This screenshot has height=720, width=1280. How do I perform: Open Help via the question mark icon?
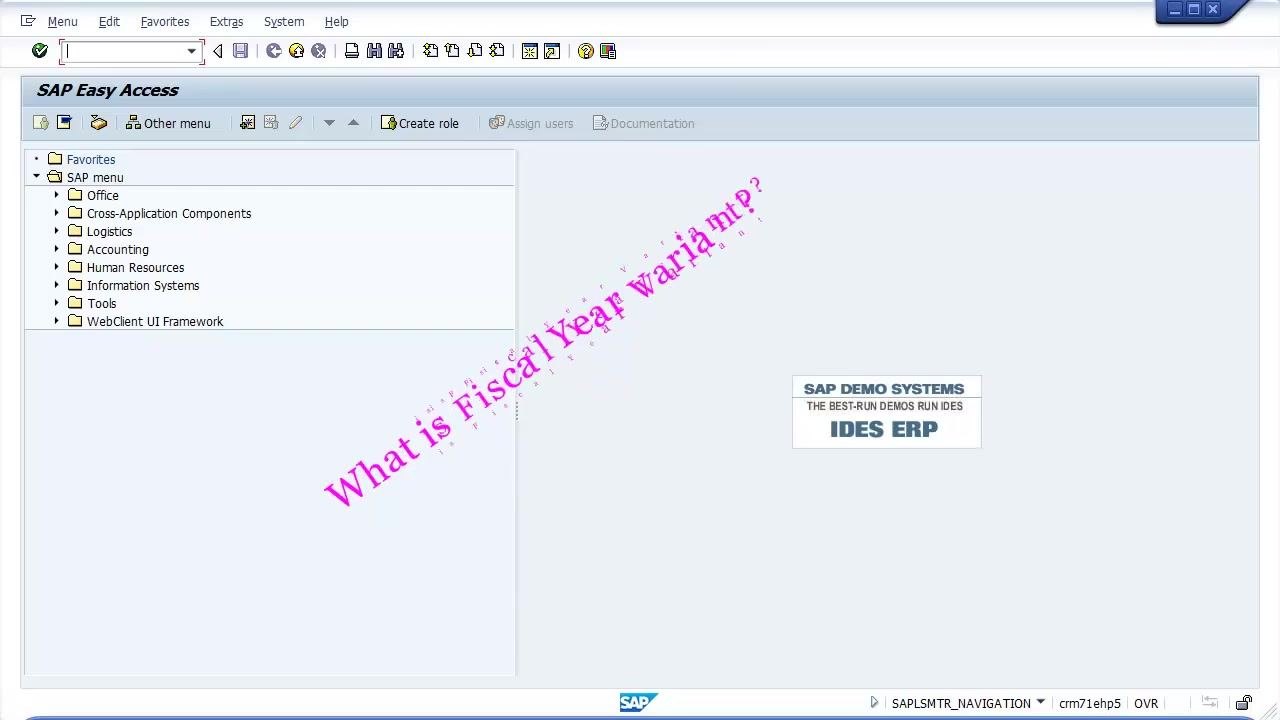point(586,51)
